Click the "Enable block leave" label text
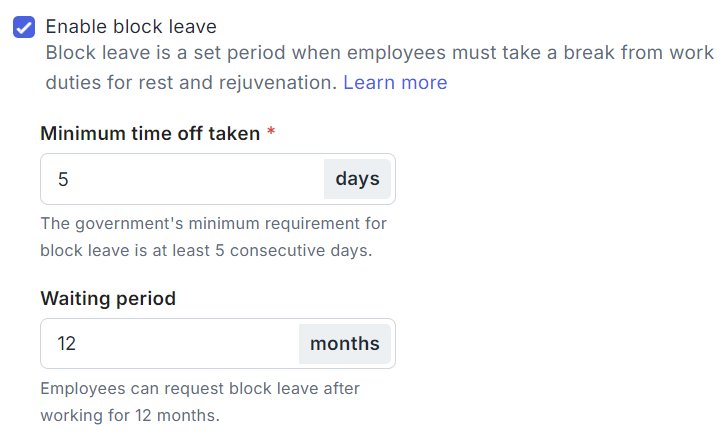 (x=131, y=27)
